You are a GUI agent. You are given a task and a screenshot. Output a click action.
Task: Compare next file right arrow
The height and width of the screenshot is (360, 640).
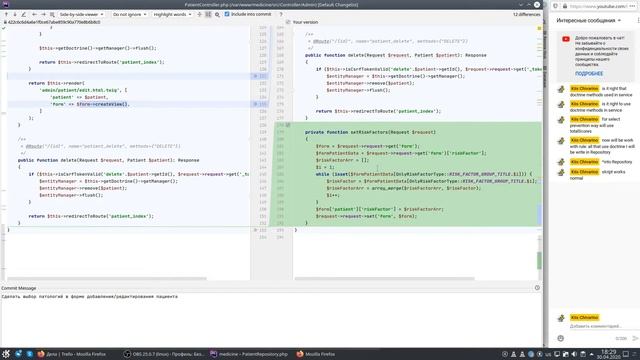click(43, 14)
